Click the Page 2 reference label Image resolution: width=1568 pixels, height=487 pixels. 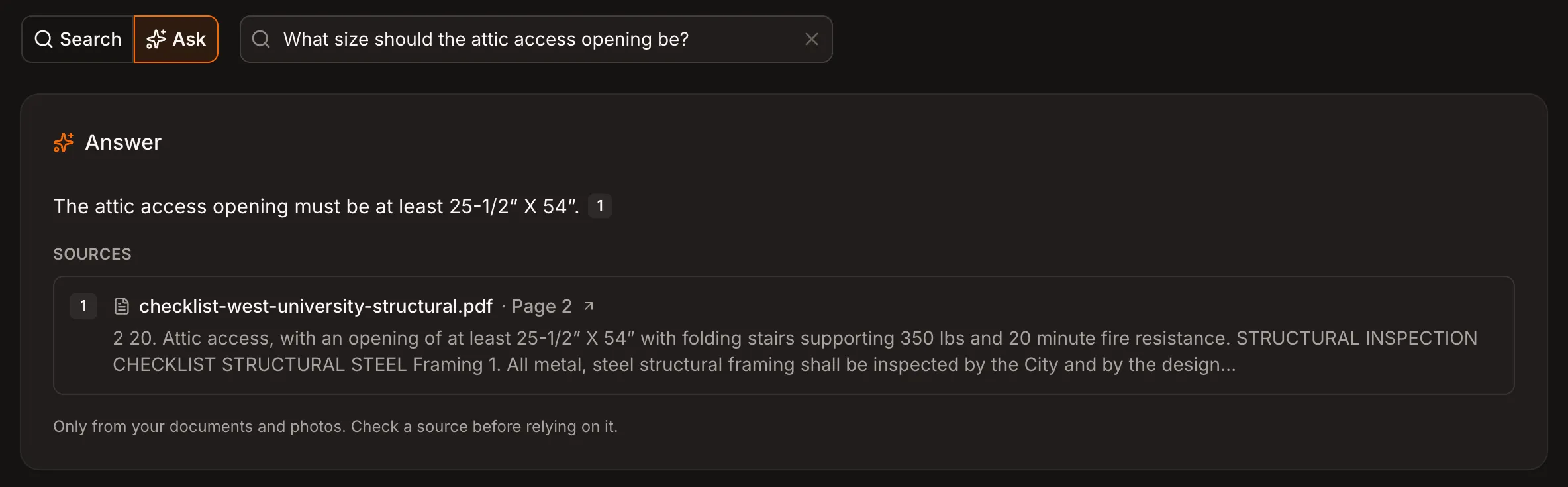(542, 306)
